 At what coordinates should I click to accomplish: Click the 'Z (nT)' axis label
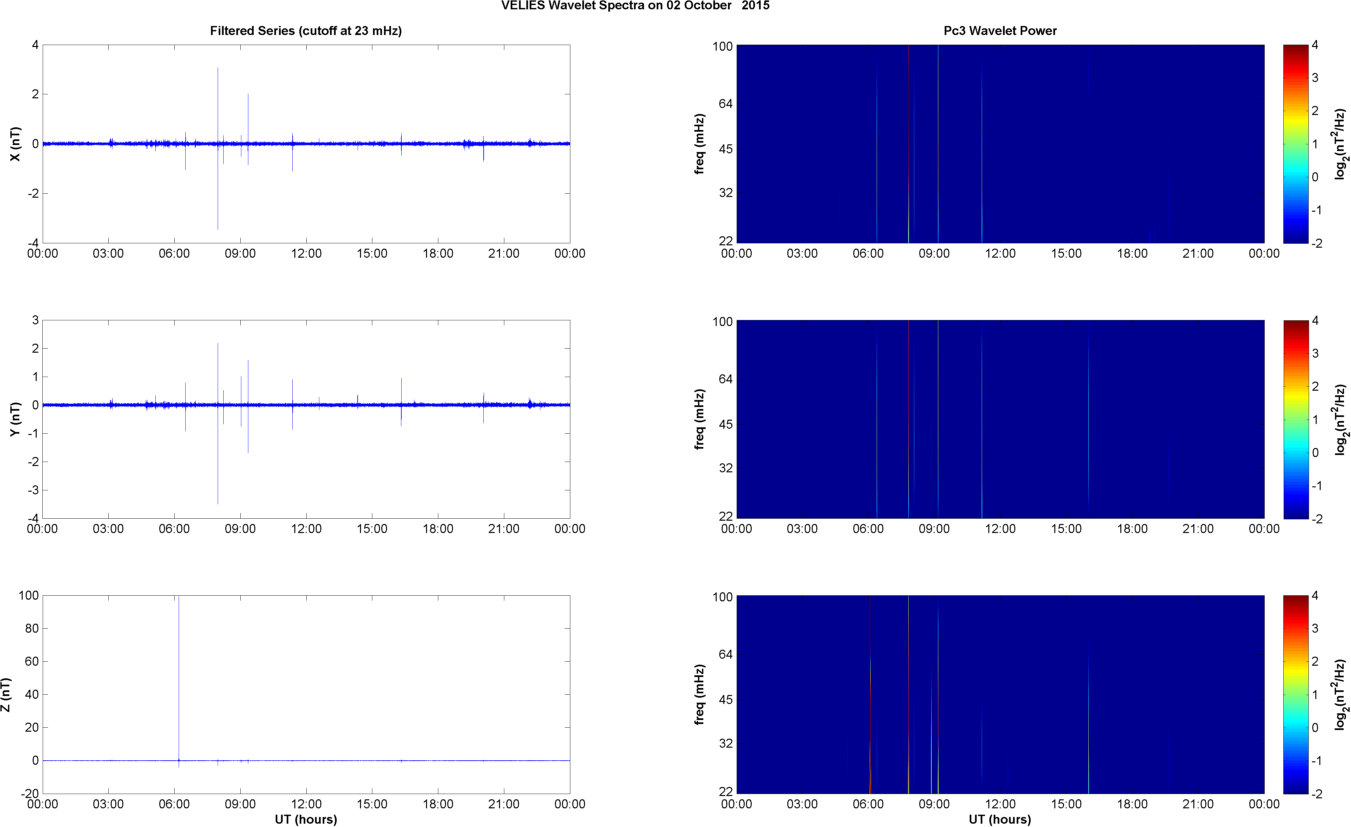(x=8, y=694)
